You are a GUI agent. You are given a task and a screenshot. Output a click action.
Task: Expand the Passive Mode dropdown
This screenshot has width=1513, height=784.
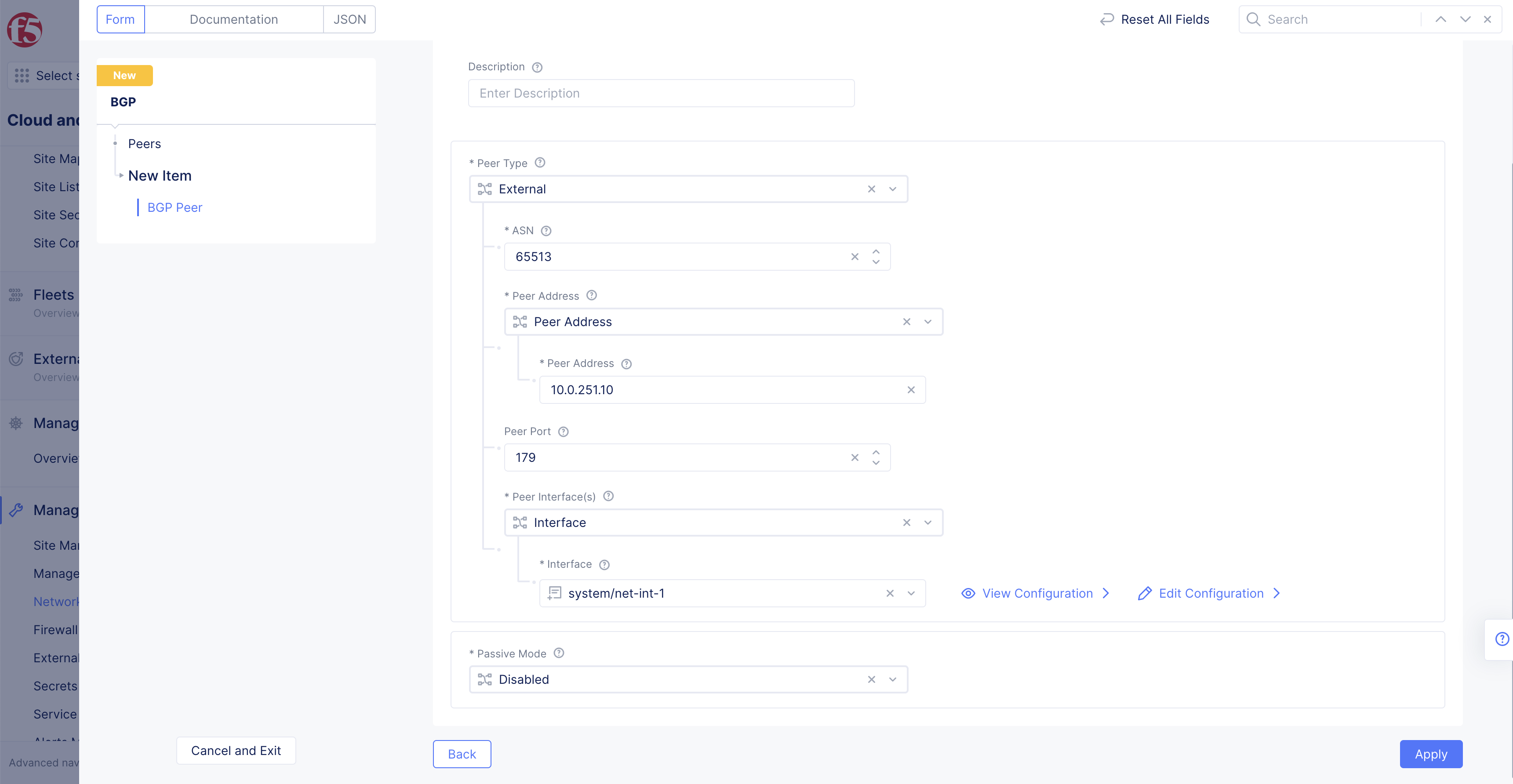pos(892,679)
